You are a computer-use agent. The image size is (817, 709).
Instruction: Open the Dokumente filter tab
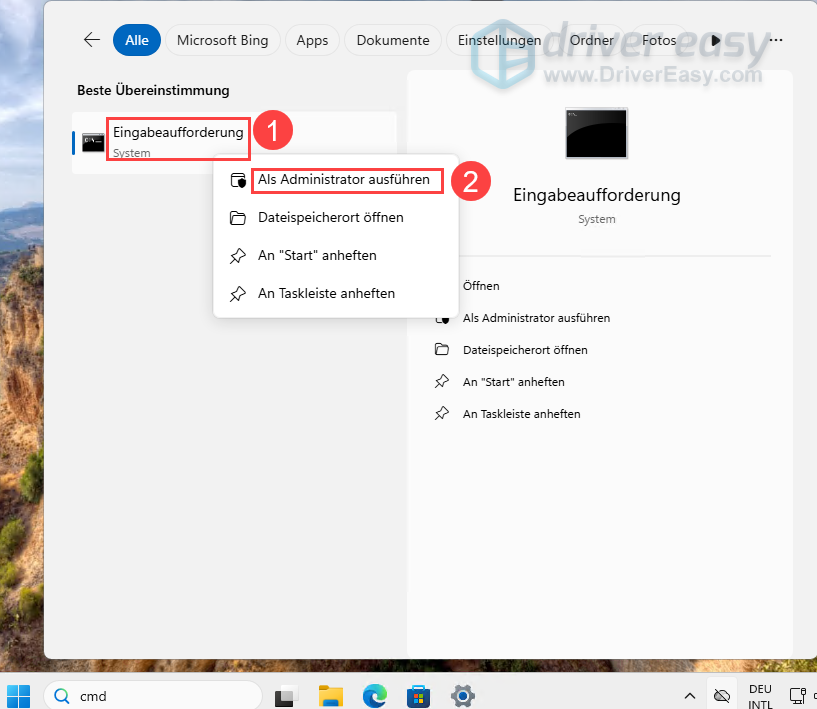(x=393, y=40)
